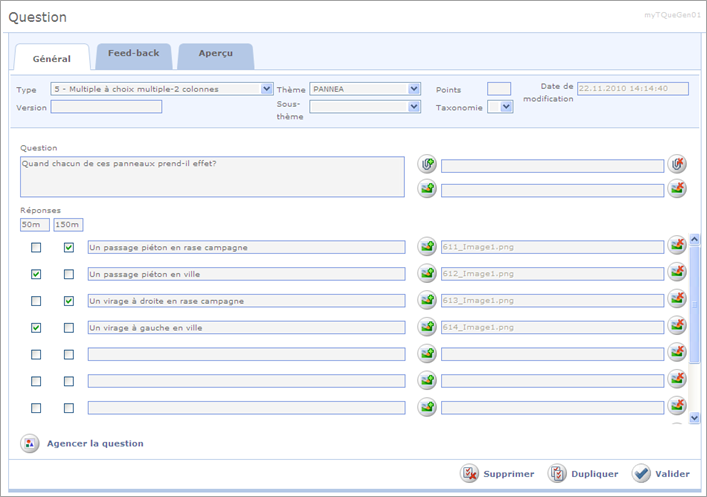Uncheck 50m box for passage piéton en ville

[37, 274]
